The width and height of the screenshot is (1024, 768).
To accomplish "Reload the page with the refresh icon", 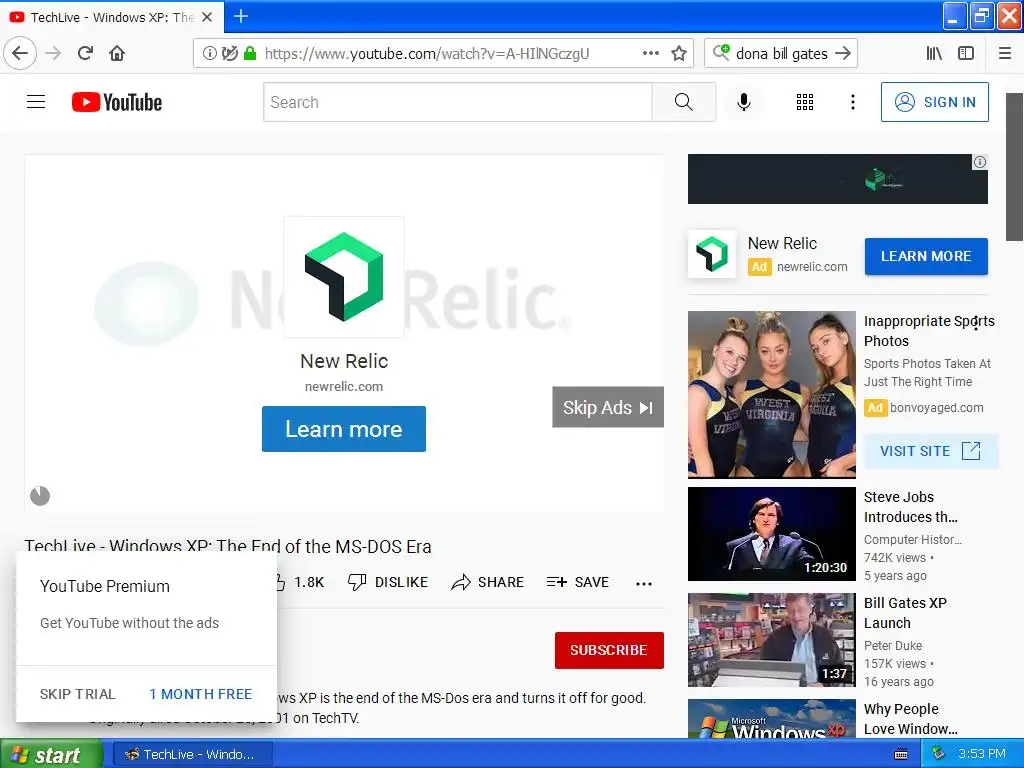I will (85, 53).
